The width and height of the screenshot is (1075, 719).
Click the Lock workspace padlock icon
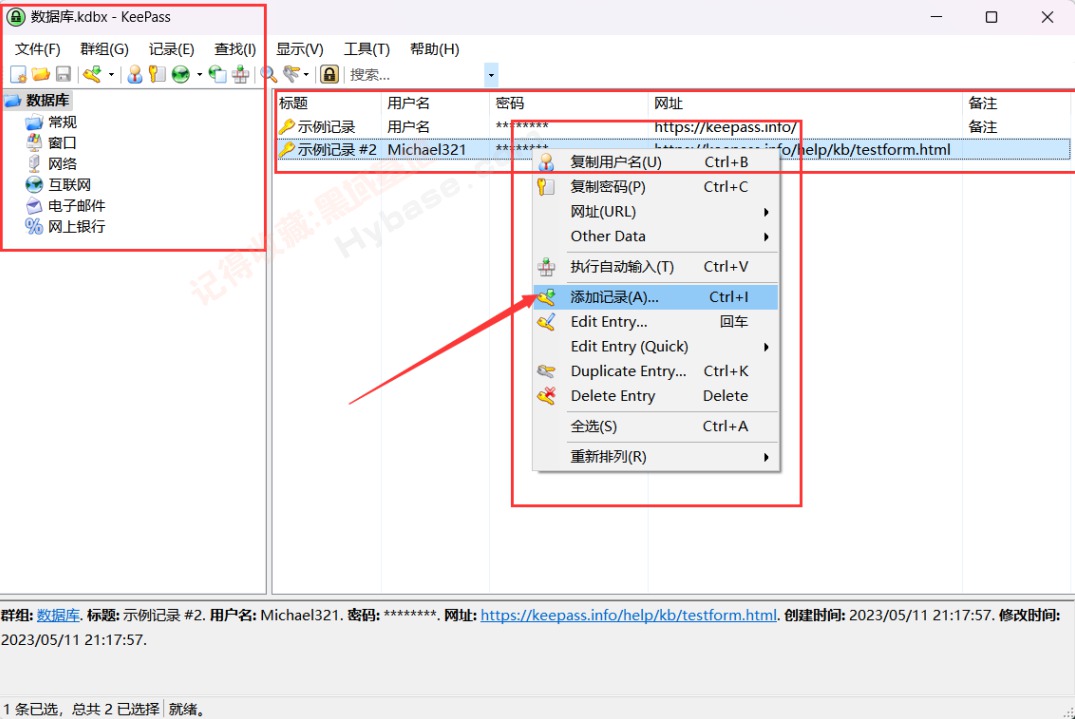pyautogui.click(x=330, y=74)
